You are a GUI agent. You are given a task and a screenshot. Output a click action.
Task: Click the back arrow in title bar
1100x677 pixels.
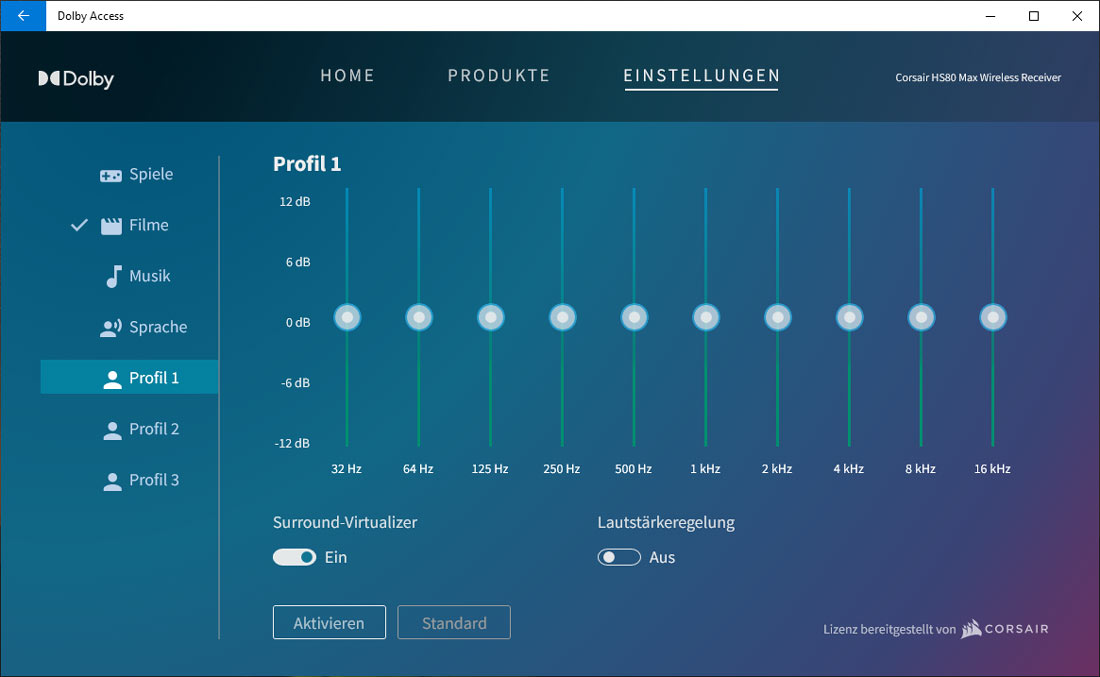coord(23,16)
